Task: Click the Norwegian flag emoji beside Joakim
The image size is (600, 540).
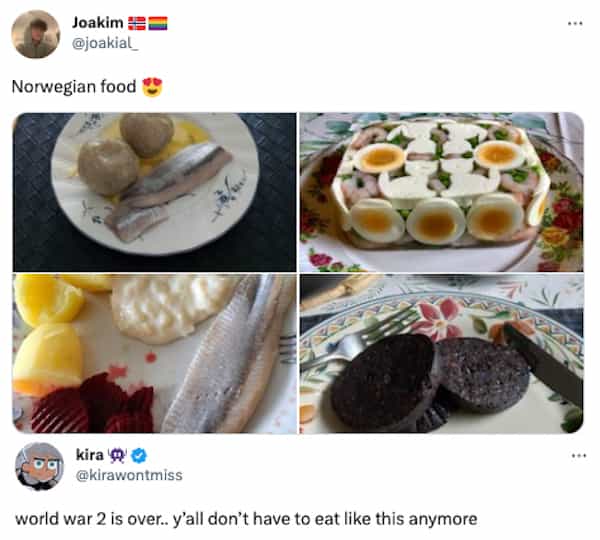Action: point(137,23)
